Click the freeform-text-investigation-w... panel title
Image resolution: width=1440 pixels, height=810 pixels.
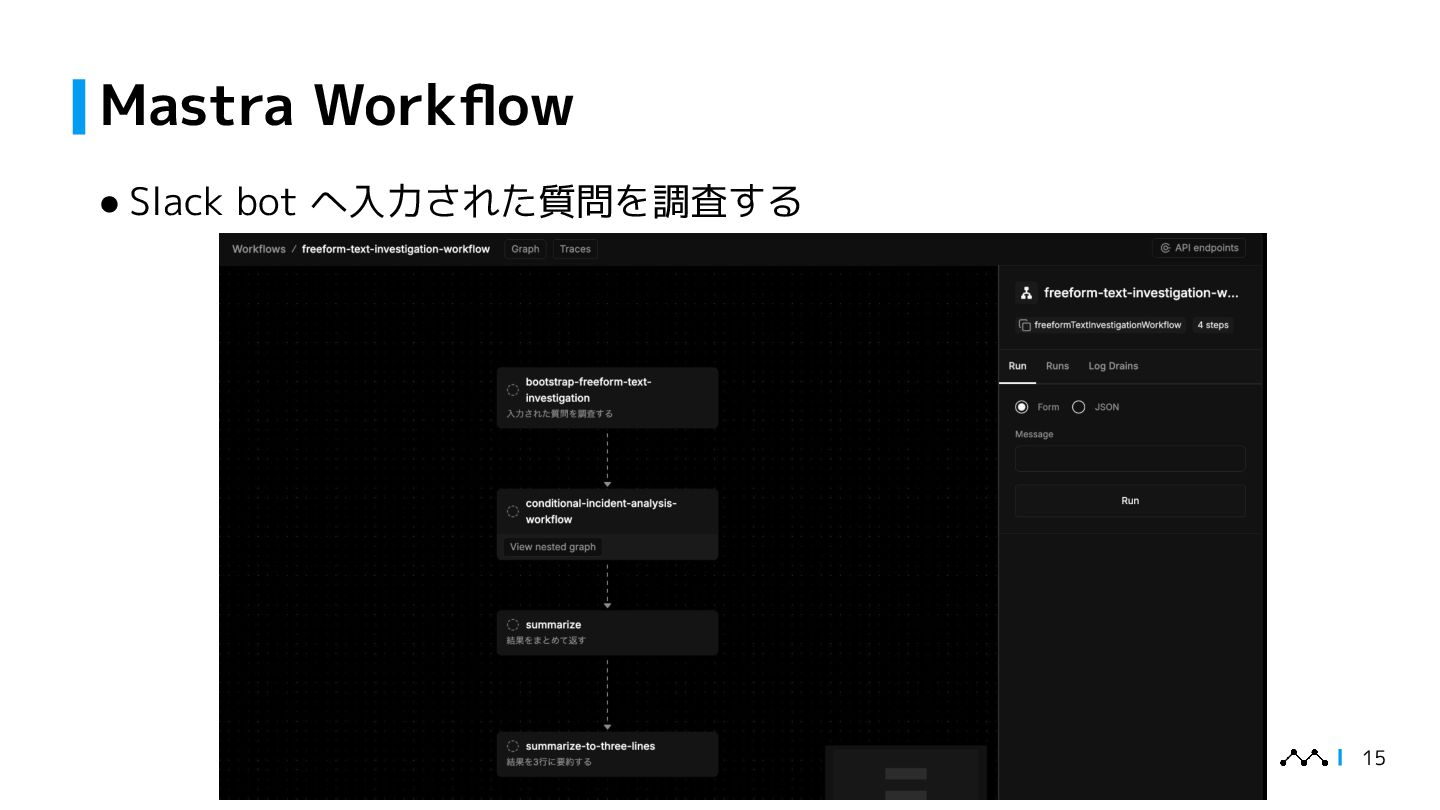pyautogui.click(x=1141, y=293)
